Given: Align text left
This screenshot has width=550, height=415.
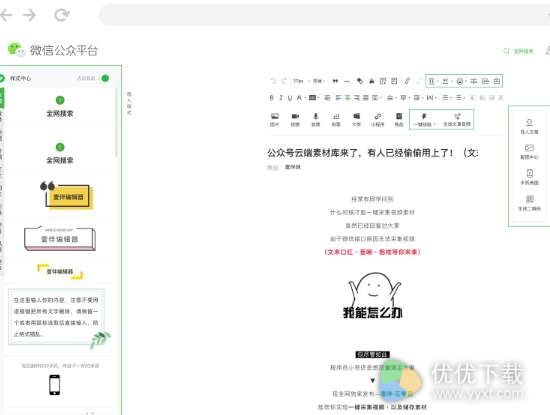Looking at the screenshot, I should [x=338, y=98].
